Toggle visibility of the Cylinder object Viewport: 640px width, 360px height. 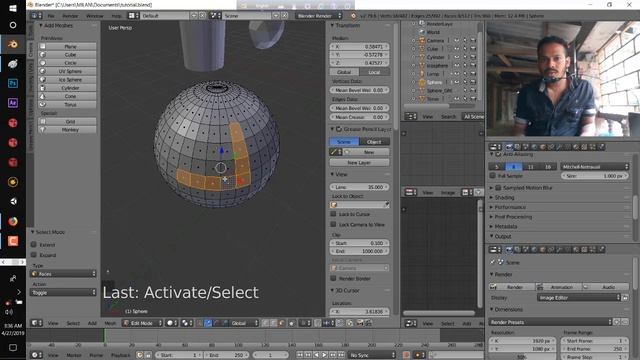coord(456,57)
